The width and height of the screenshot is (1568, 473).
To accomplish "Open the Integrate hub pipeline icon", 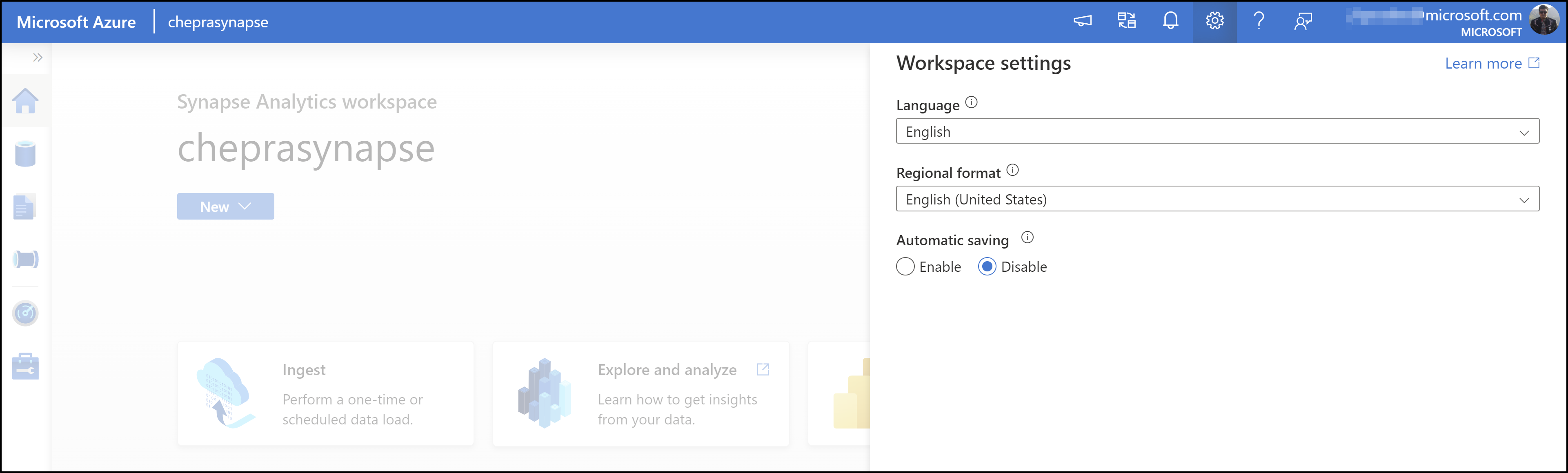I will [26, 259].
